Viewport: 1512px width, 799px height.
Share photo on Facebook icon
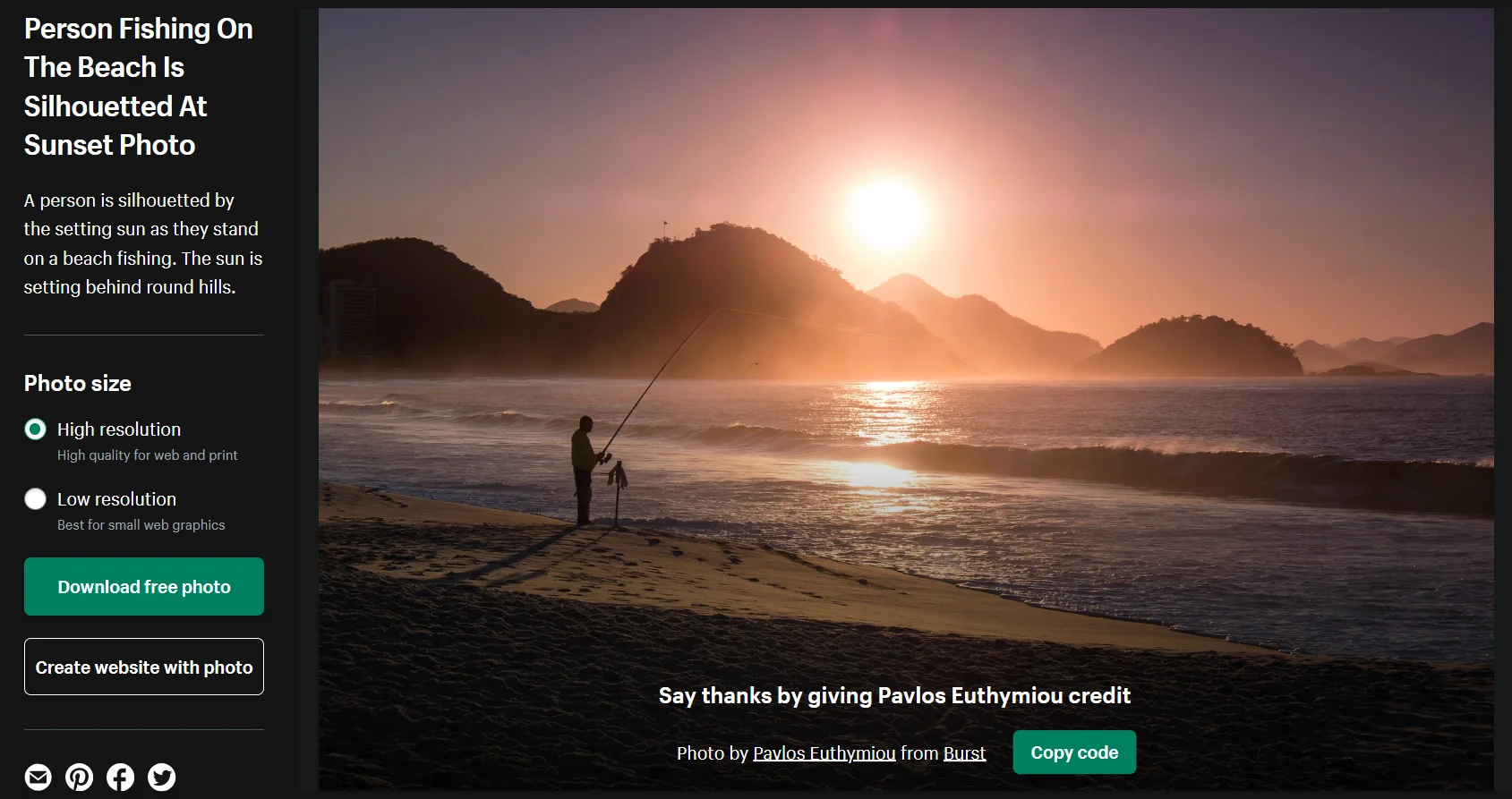coord(120,777)
